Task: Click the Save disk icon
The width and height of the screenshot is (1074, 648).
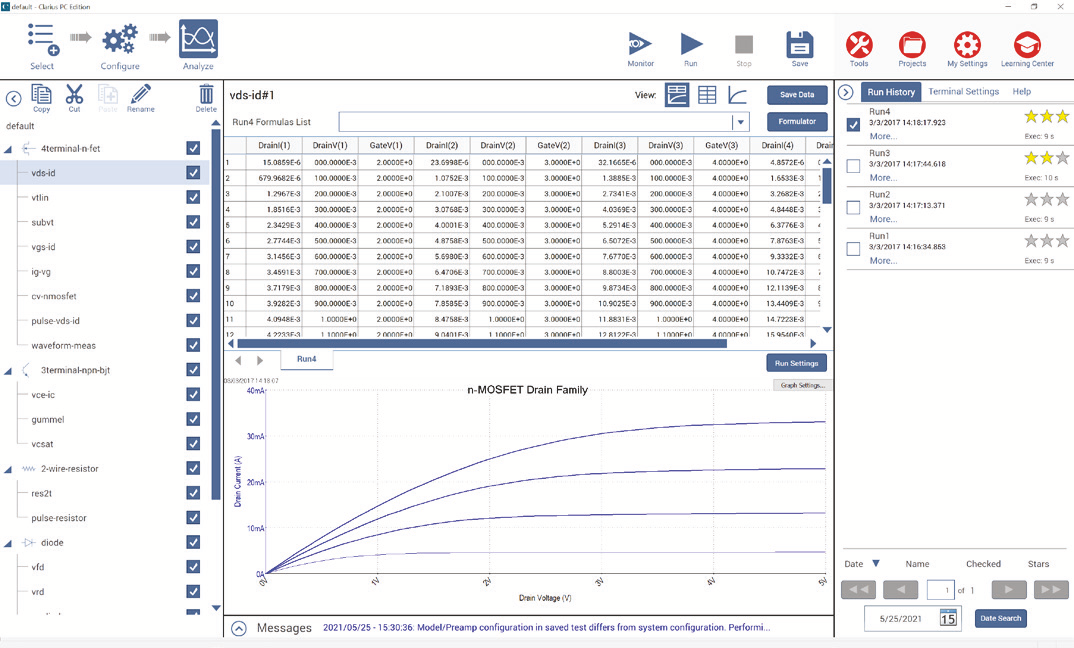Action: pos(799,44)
